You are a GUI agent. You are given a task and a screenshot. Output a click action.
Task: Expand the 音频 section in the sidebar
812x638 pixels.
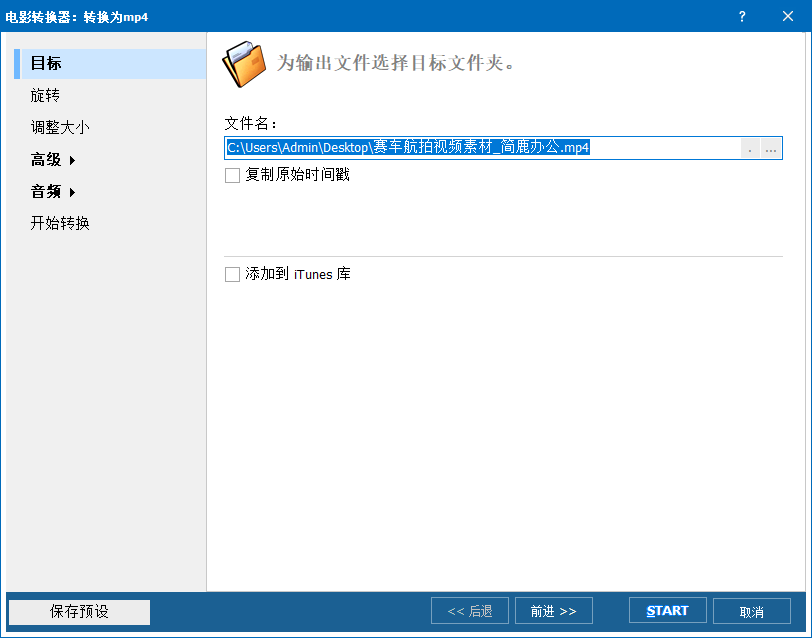(x=47, y=191)
